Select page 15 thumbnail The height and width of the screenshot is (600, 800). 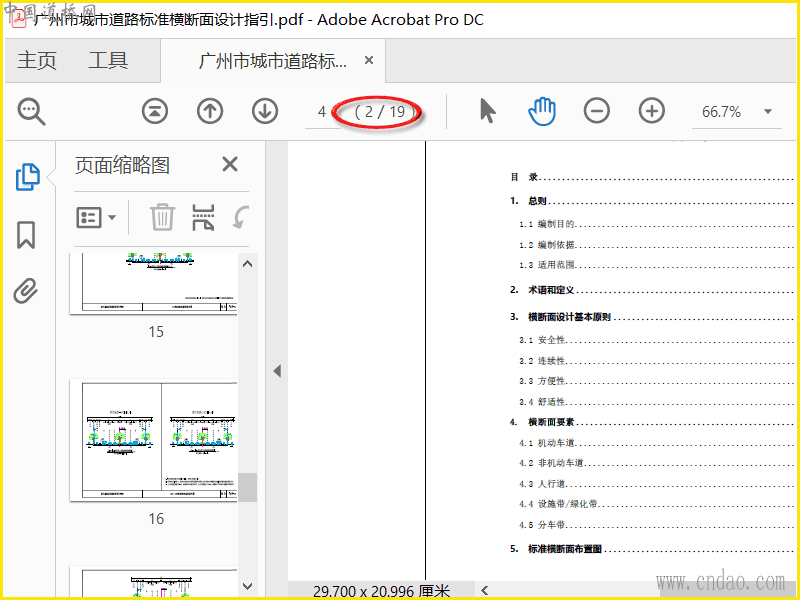coord(153,284)
